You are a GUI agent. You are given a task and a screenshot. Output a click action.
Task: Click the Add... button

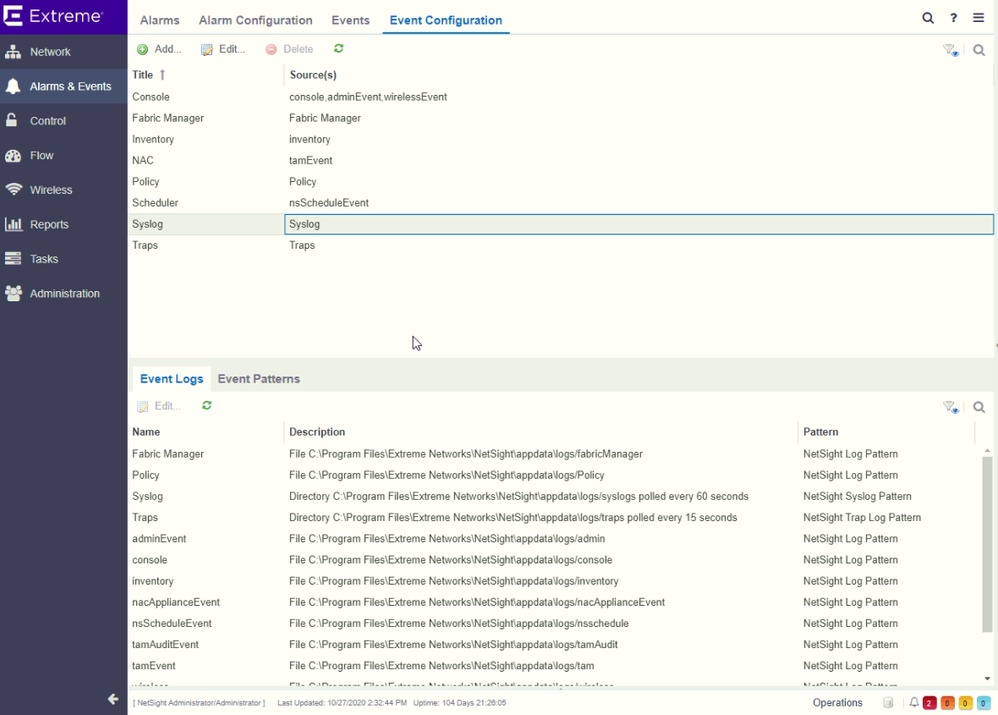tap(159, 49)
